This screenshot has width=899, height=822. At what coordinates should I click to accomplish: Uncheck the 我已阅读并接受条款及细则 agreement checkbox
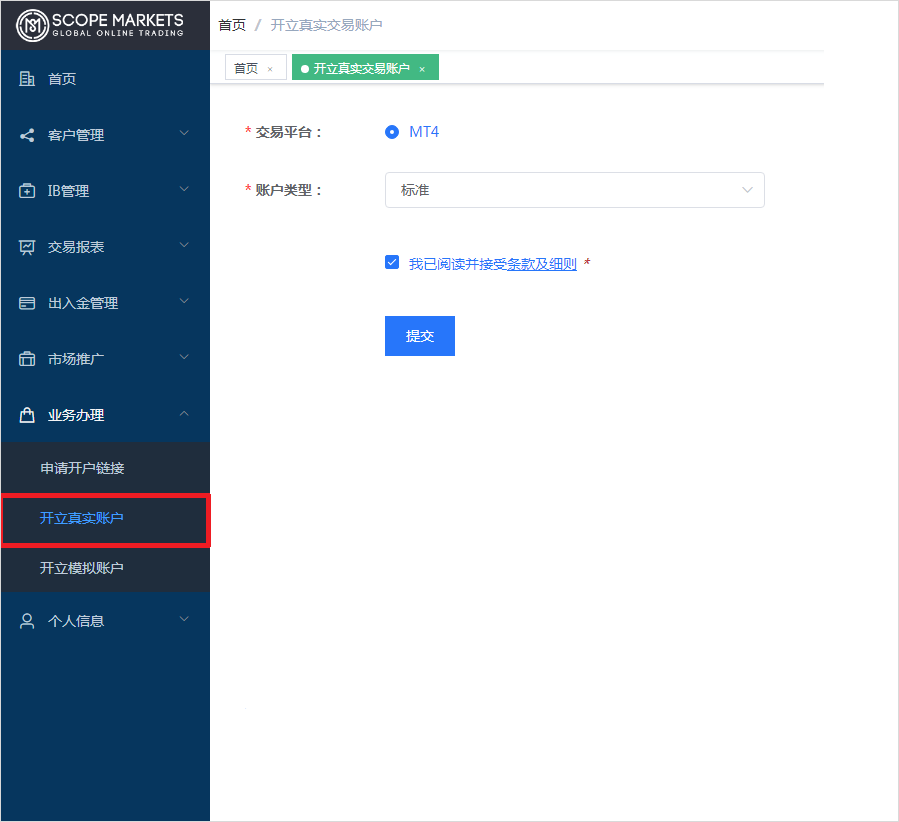click(x=392, y=262)
